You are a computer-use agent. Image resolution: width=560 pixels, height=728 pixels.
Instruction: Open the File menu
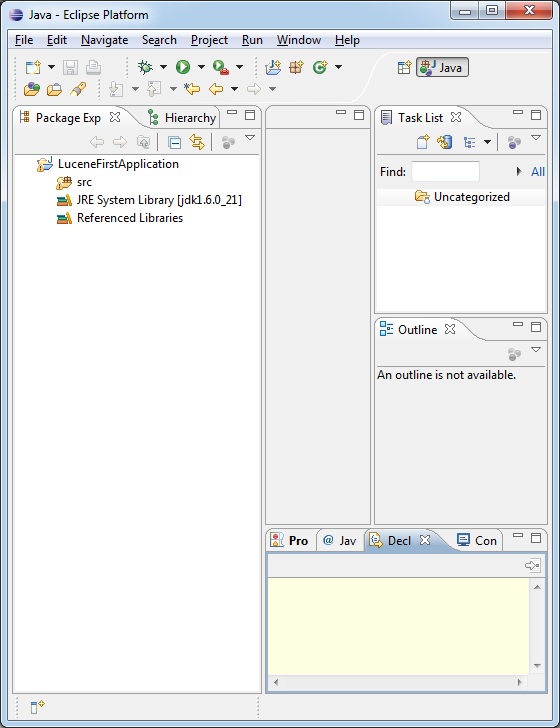[x=24, y=40]
